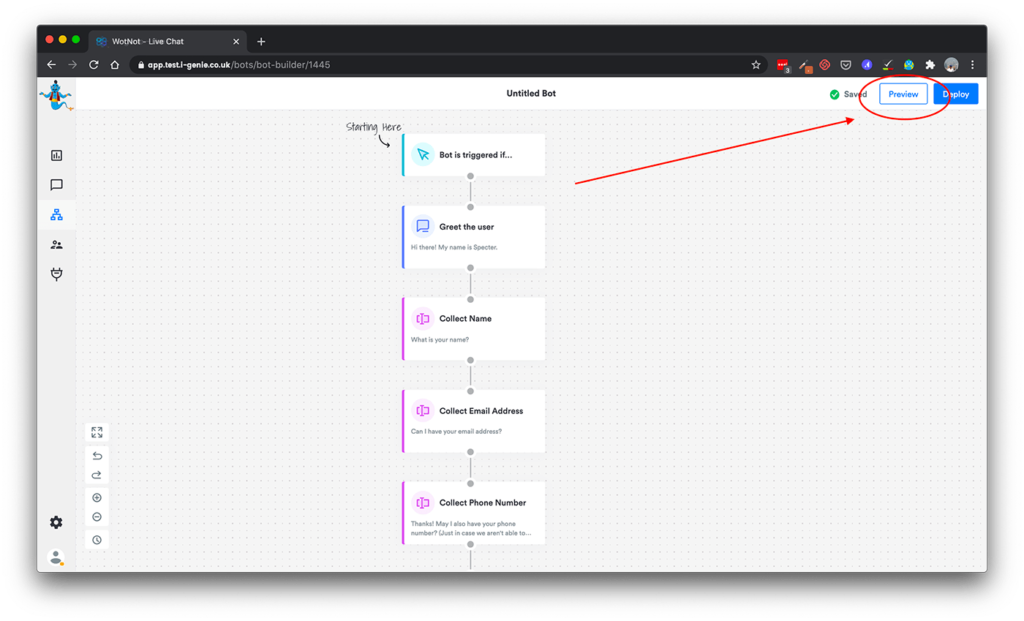This screenshot has height=621, width=1024.
Task: Open the contacts sidebar icon
Action: 56,245
